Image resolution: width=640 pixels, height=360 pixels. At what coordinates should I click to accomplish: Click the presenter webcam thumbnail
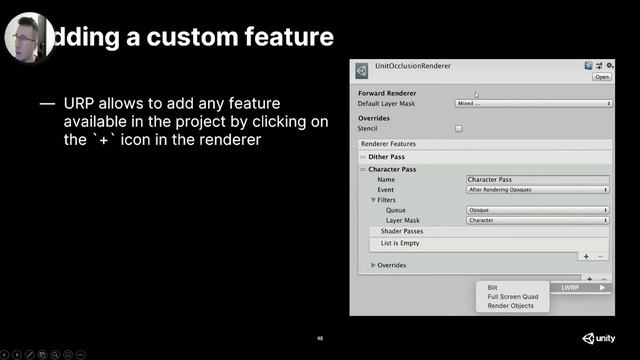29,38
